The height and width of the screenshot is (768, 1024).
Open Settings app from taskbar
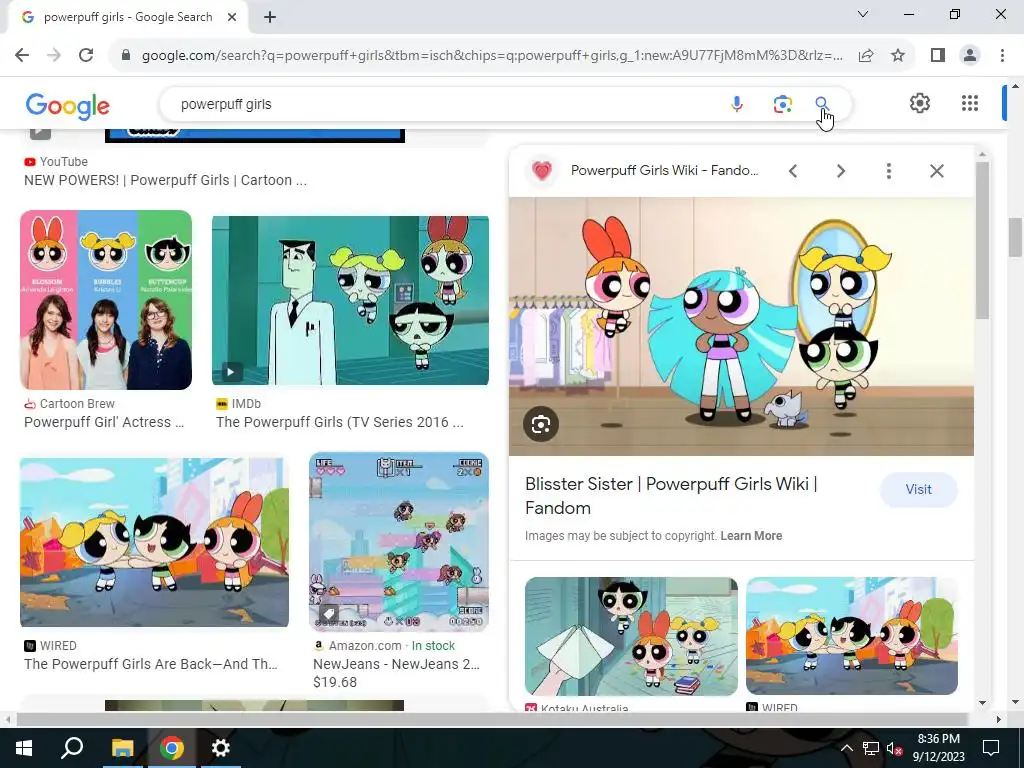click(x=221, y=748)
